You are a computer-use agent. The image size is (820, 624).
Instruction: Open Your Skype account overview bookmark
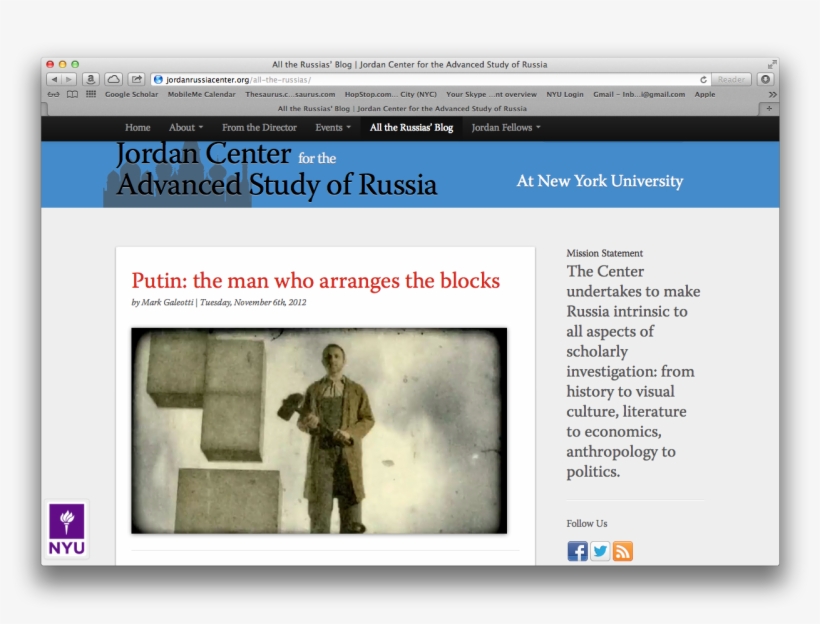click(491, 95)
